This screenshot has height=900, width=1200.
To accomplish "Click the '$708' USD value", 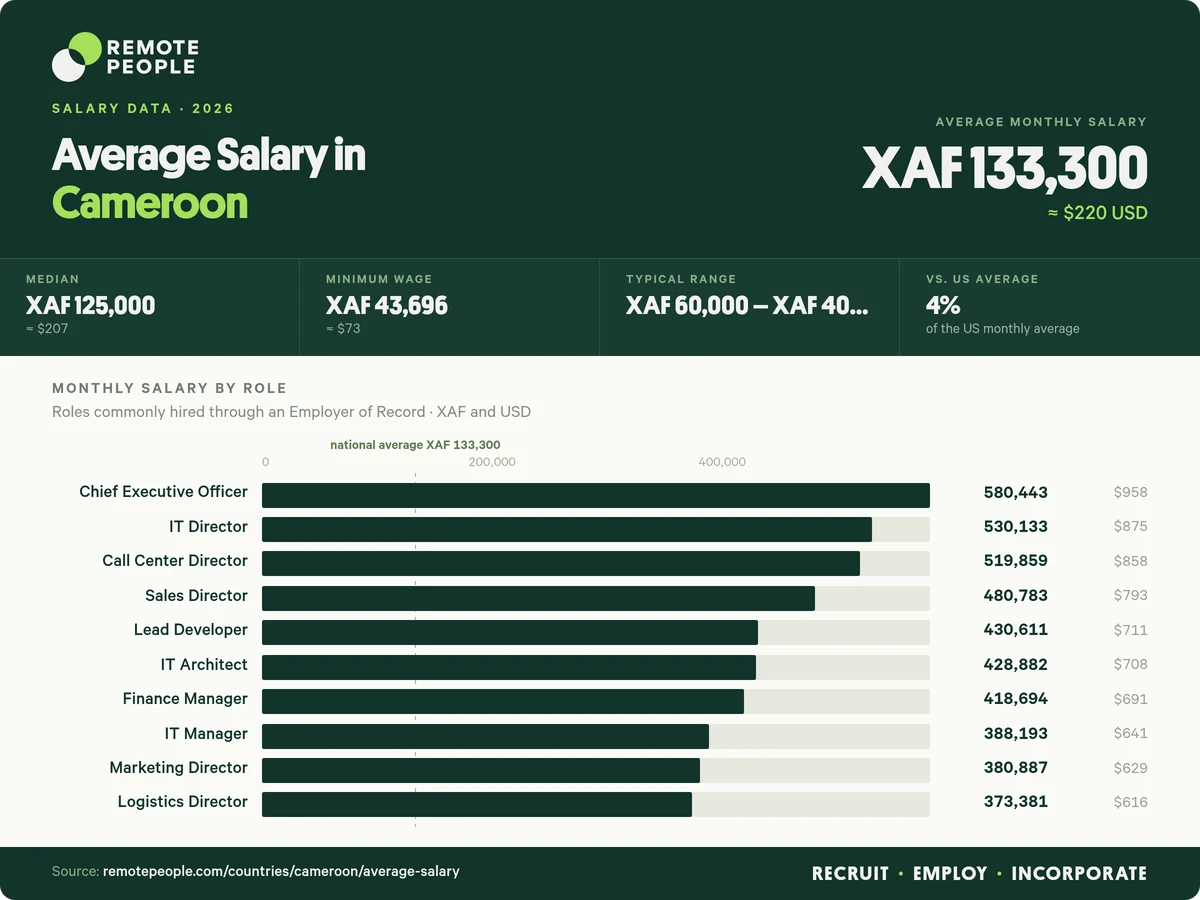I will click(x=1131, y=664).
